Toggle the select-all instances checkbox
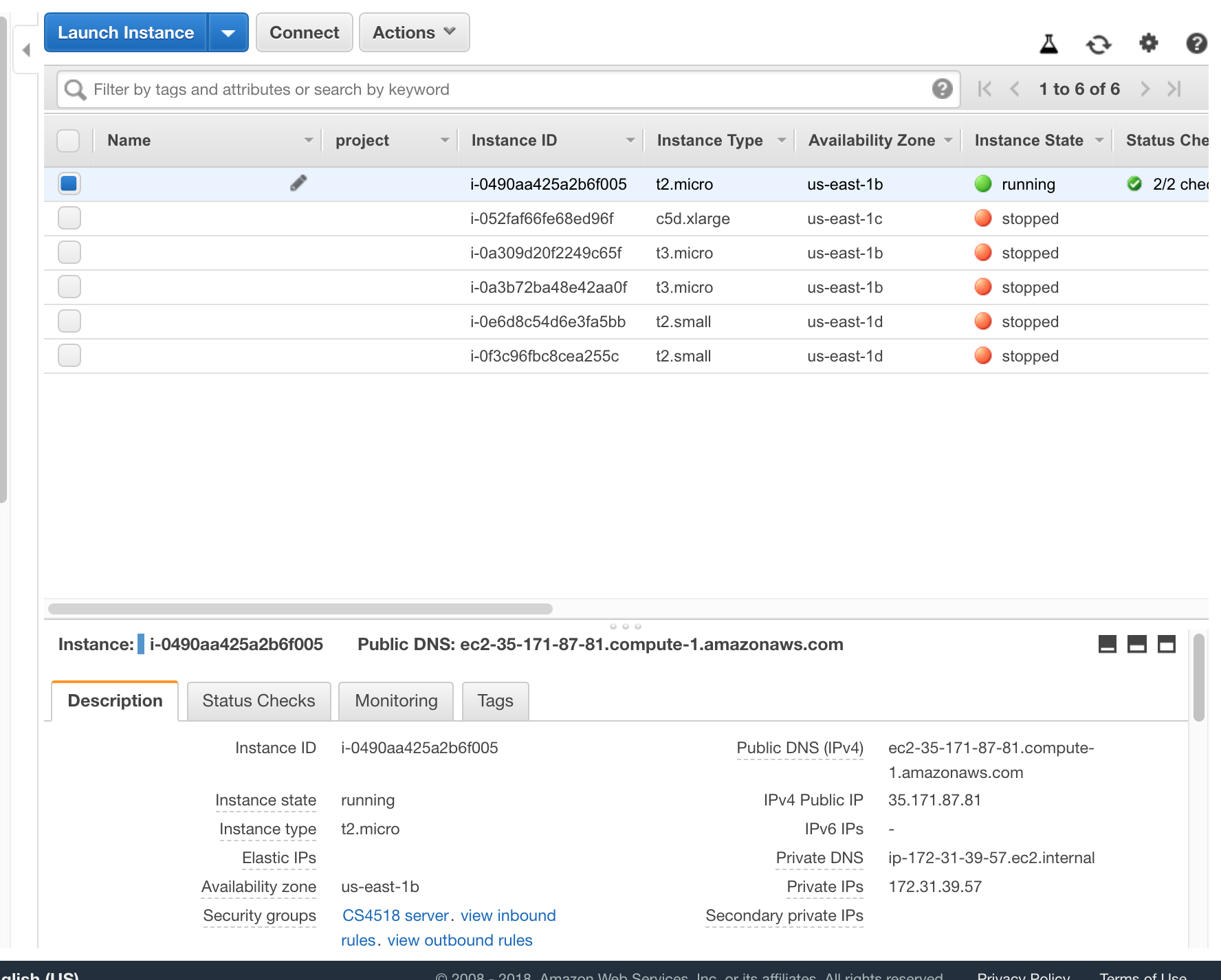 (69, 140)
